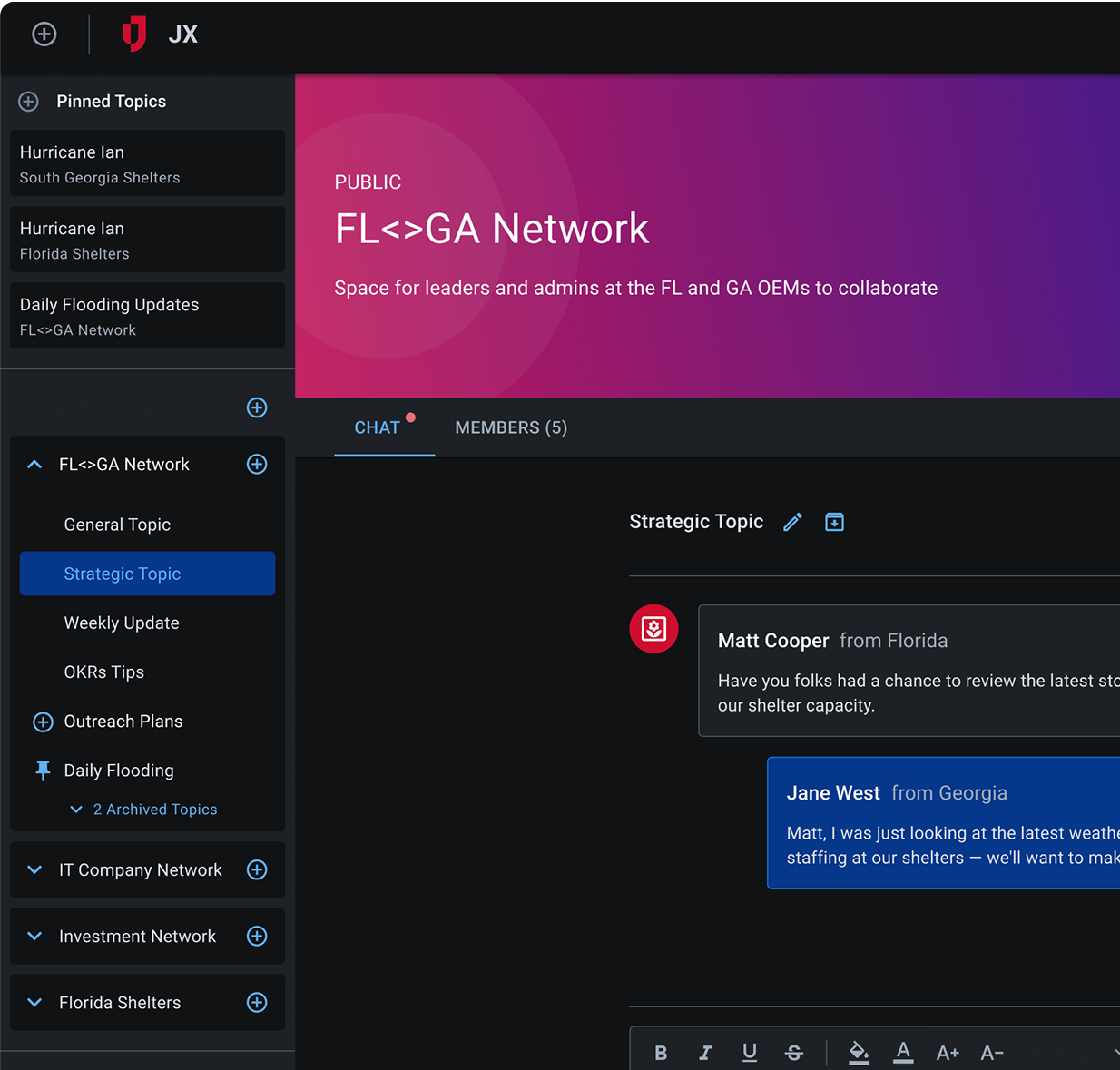Add a topic to FL<>GA Network with plus icon

tap(257, 465)
